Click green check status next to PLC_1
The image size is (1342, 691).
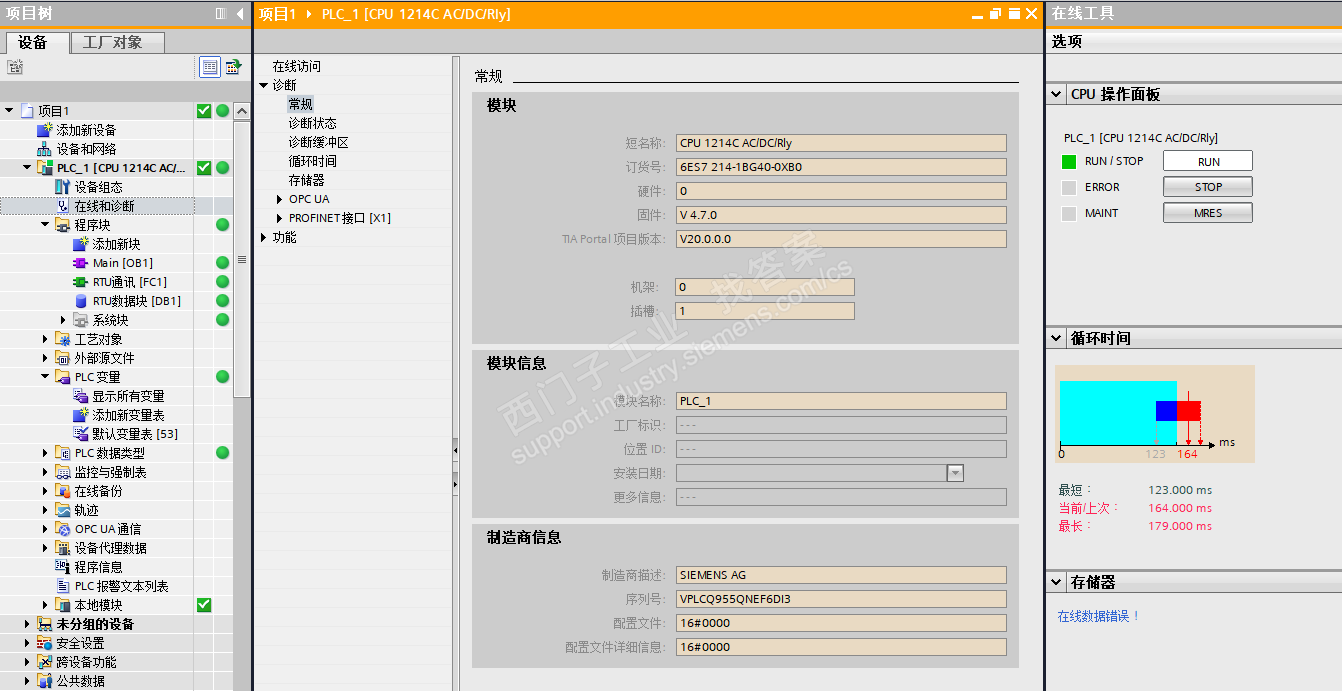click(204, 168)
